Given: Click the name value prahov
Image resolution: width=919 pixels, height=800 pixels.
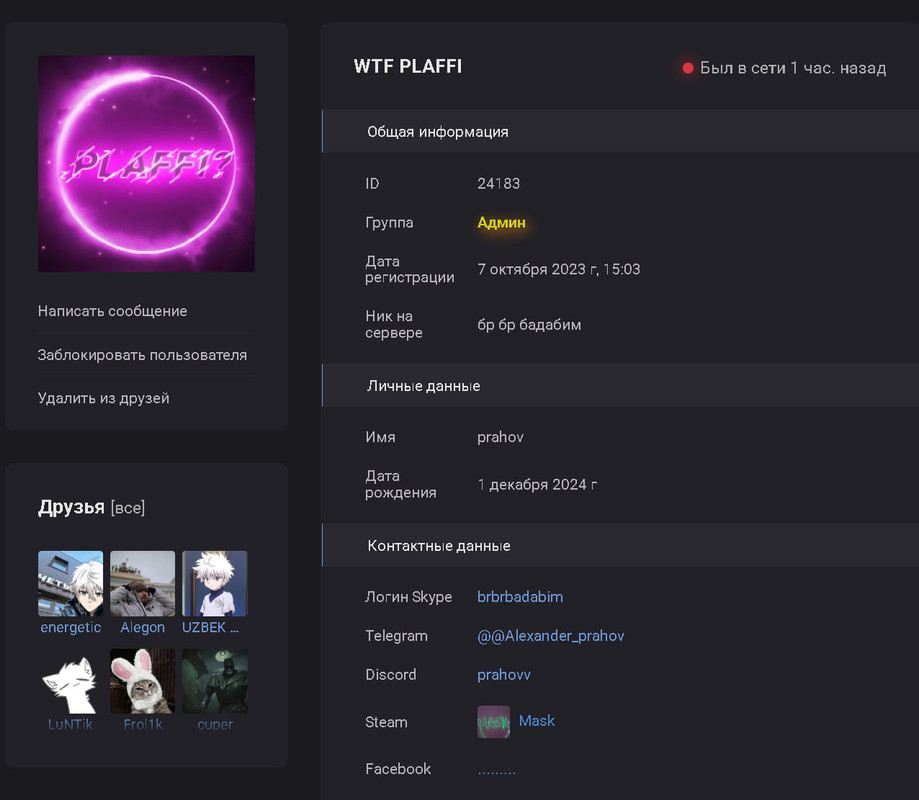Looking at the screenshot, I should (x=501, y=437).
